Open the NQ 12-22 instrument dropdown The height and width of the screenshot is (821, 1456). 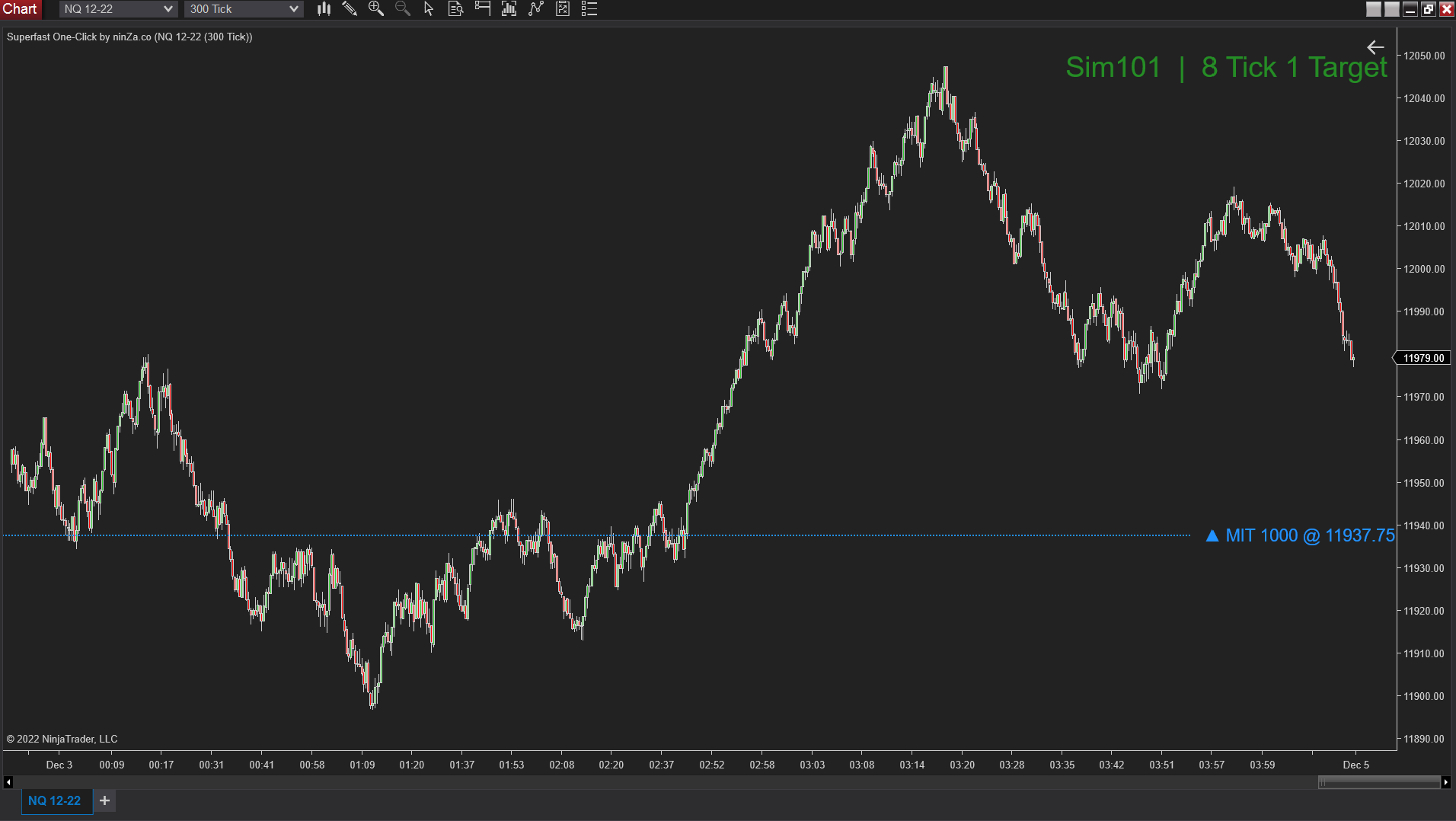[168, 8]
